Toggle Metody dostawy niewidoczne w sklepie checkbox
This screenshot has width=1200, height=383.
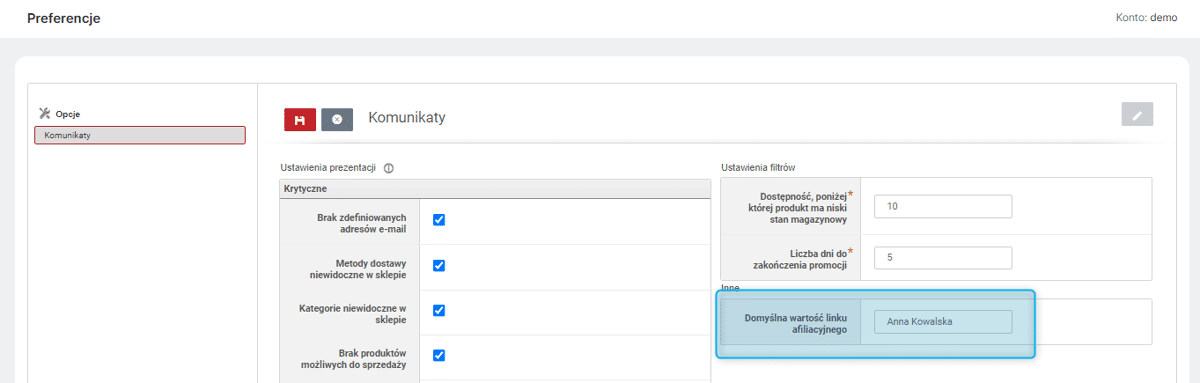tap(439, 265)
